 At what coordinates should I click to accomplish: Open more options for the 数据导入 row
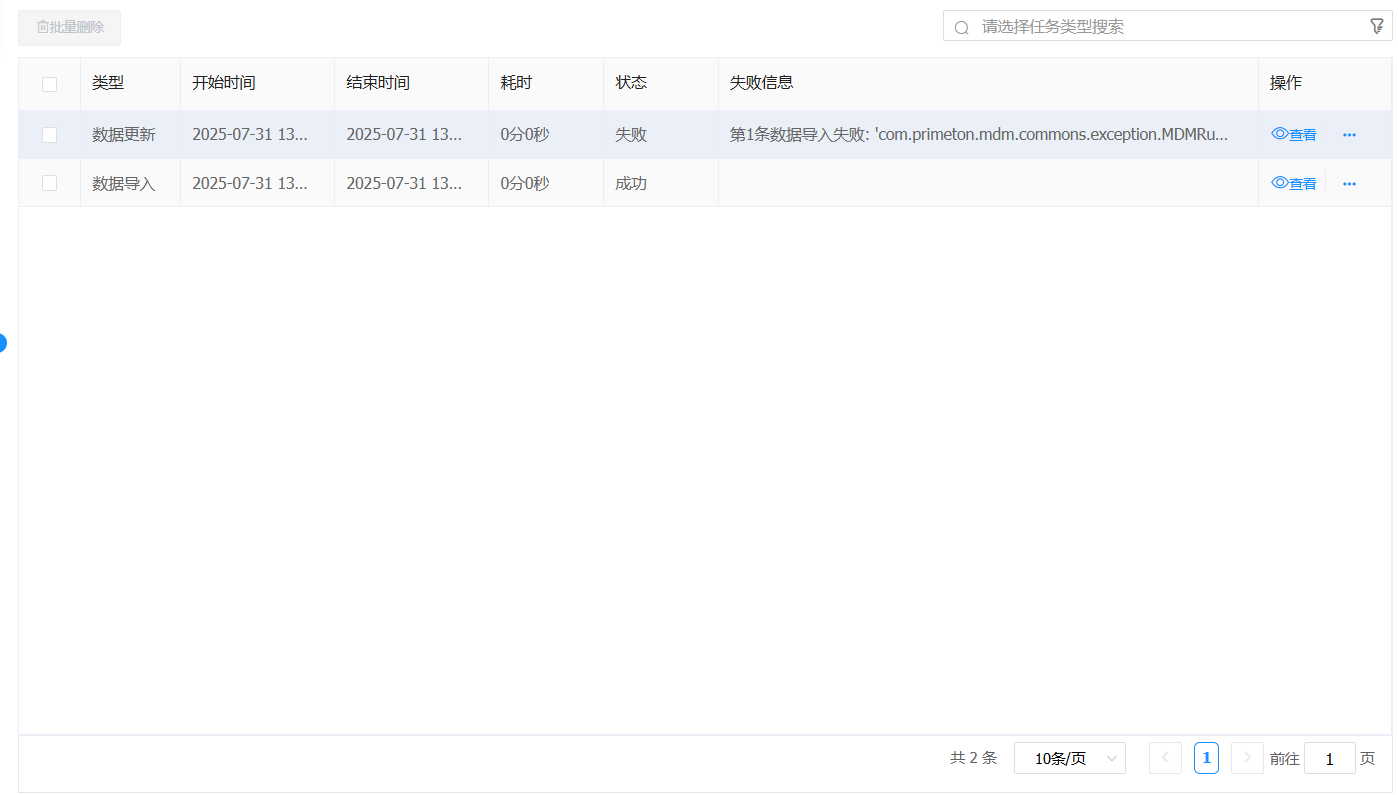(x=1349, y=184)
